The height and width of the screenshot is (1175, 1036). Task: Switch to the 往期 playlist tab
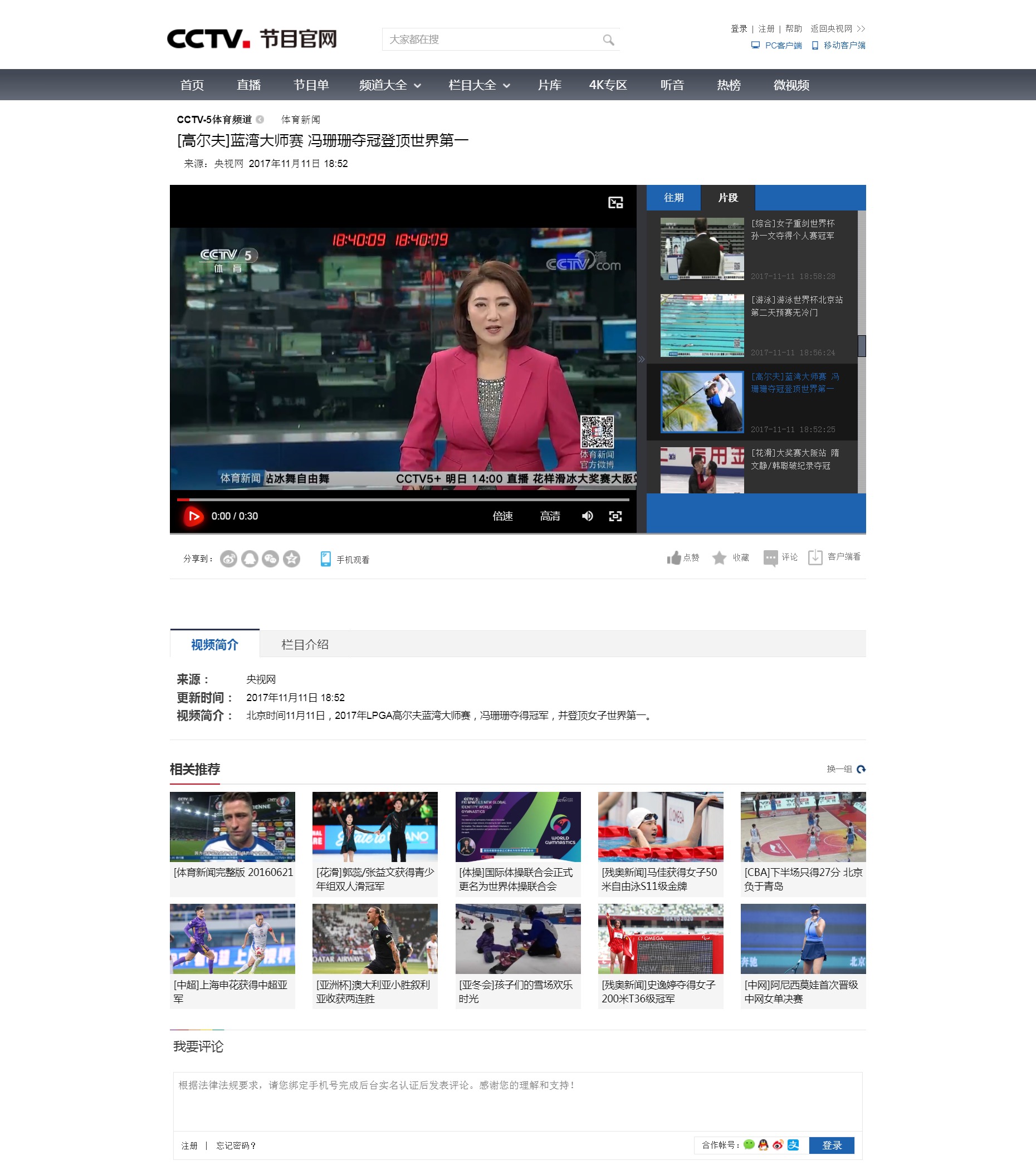[x=674, y=198]
